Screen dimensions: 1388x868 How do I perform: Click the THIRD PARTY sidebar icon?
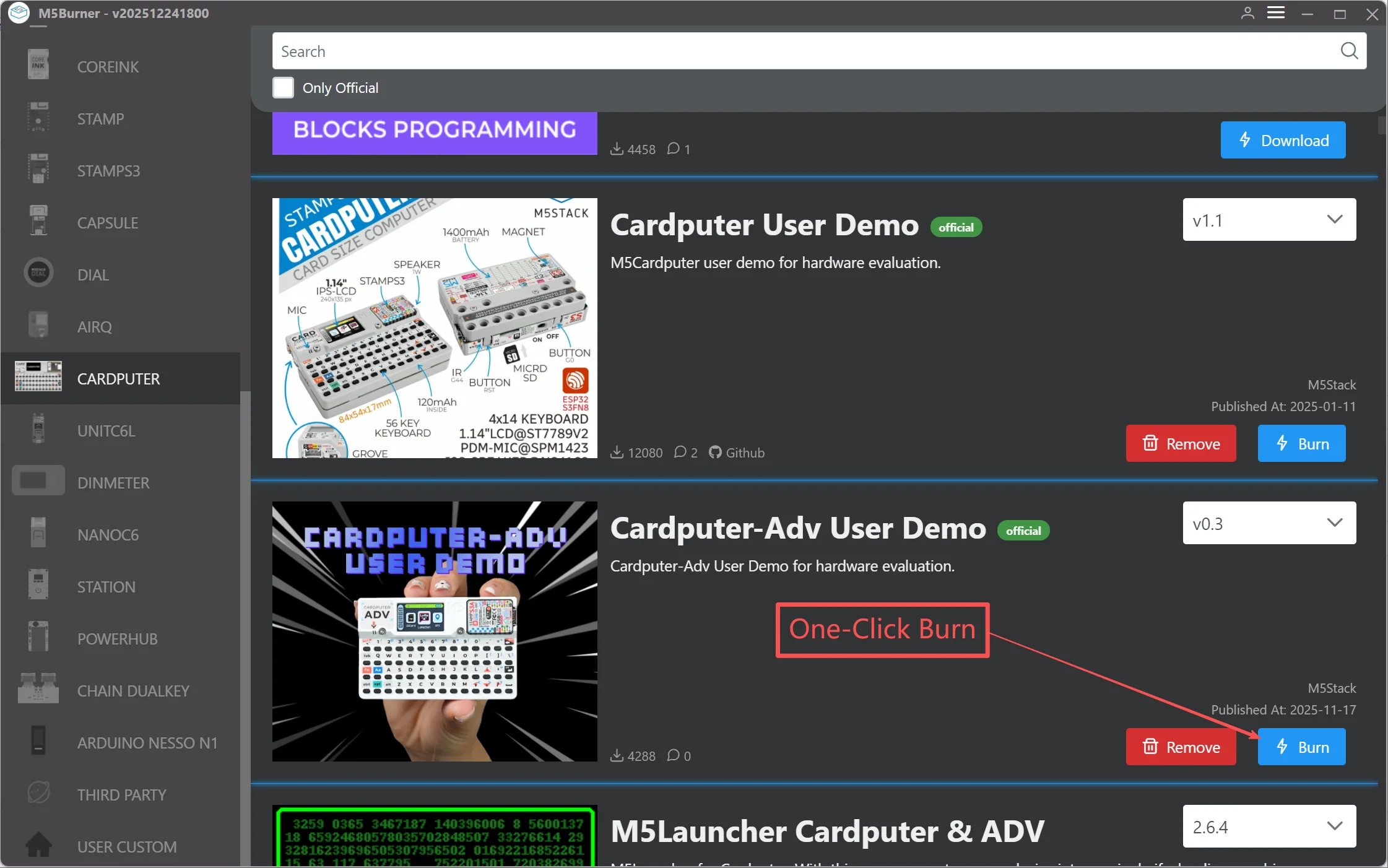point(38,793)
